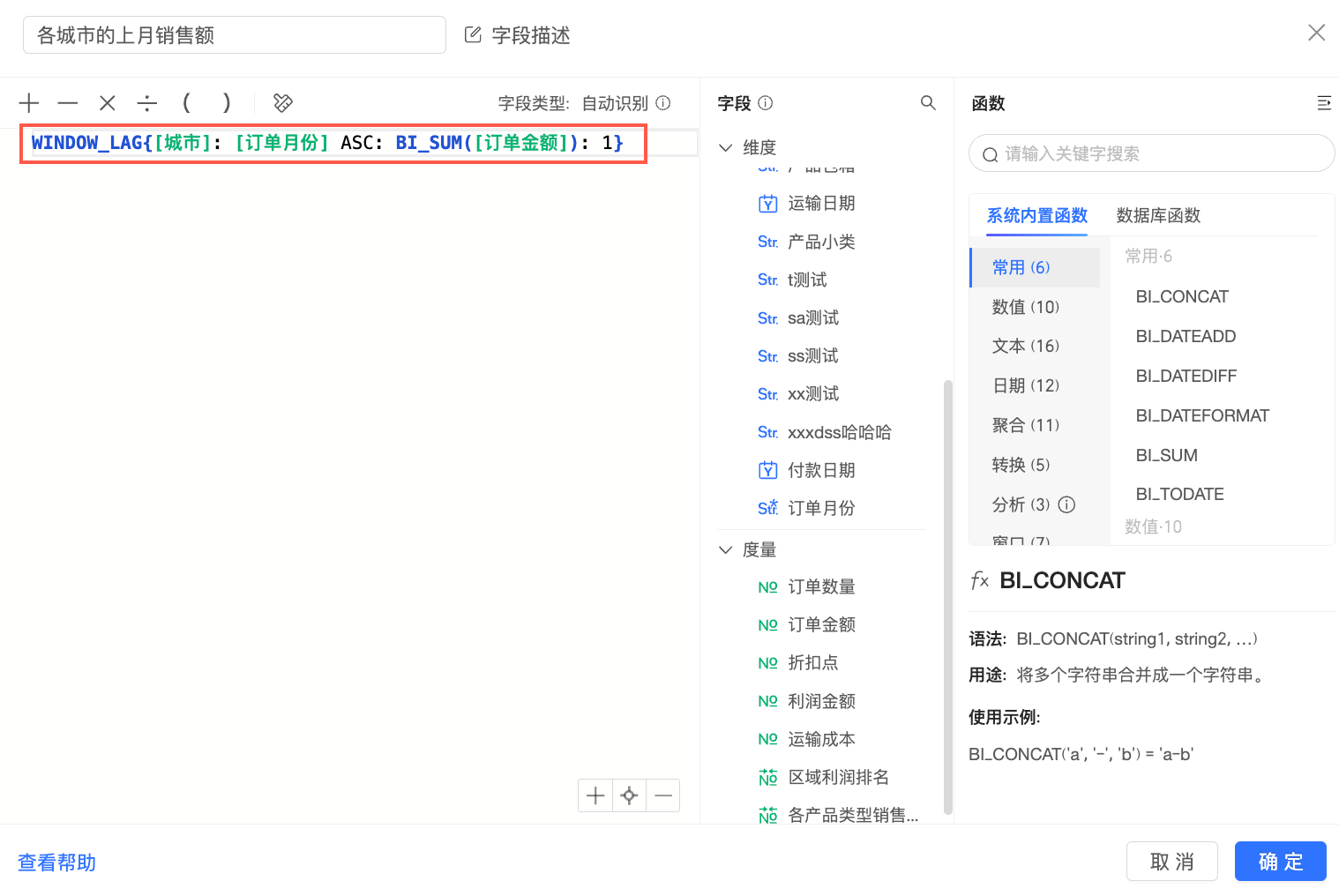Click the field list vertical scrollbar
The width and height of the screenshot is (1339, 896).
[948, 597]
